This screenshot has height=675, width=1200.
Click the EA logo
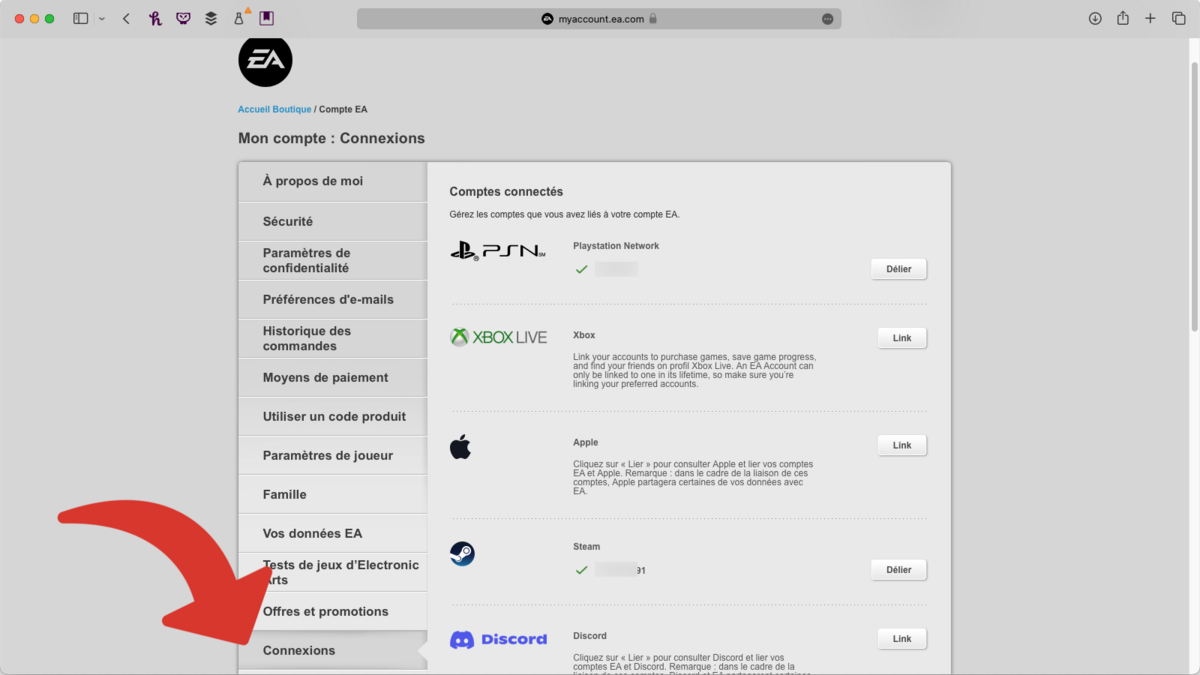point(265,60)
